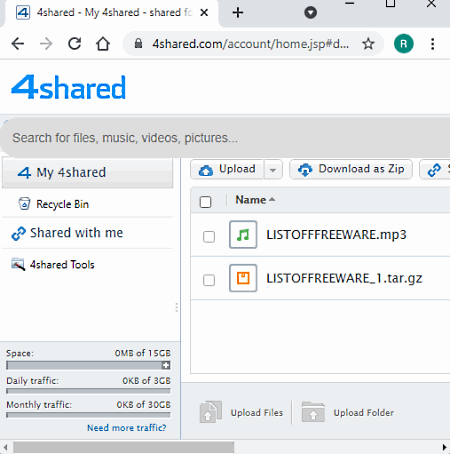Reload the page
Screen dimensions: 450x454
point(75,44)
